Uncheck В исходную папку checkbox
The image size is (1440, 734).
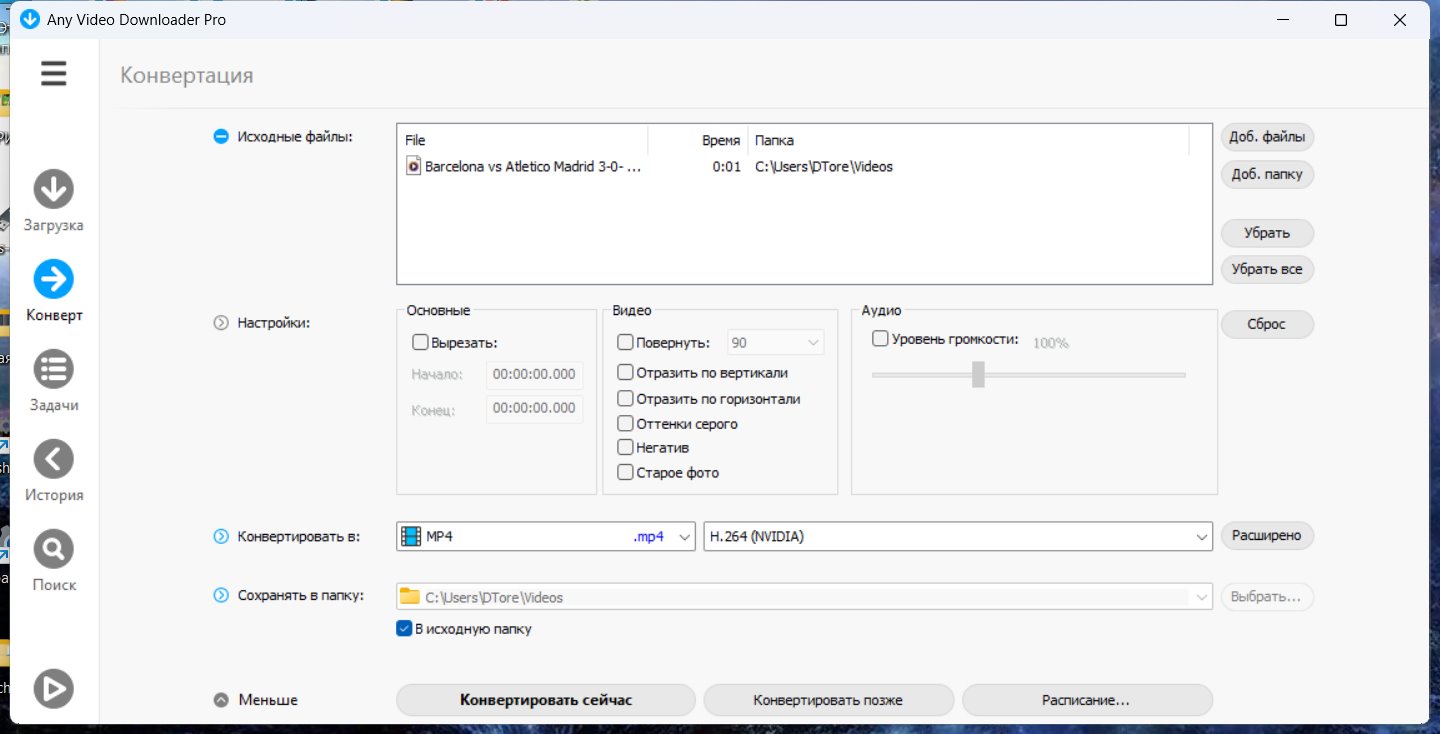coord(404,629)
